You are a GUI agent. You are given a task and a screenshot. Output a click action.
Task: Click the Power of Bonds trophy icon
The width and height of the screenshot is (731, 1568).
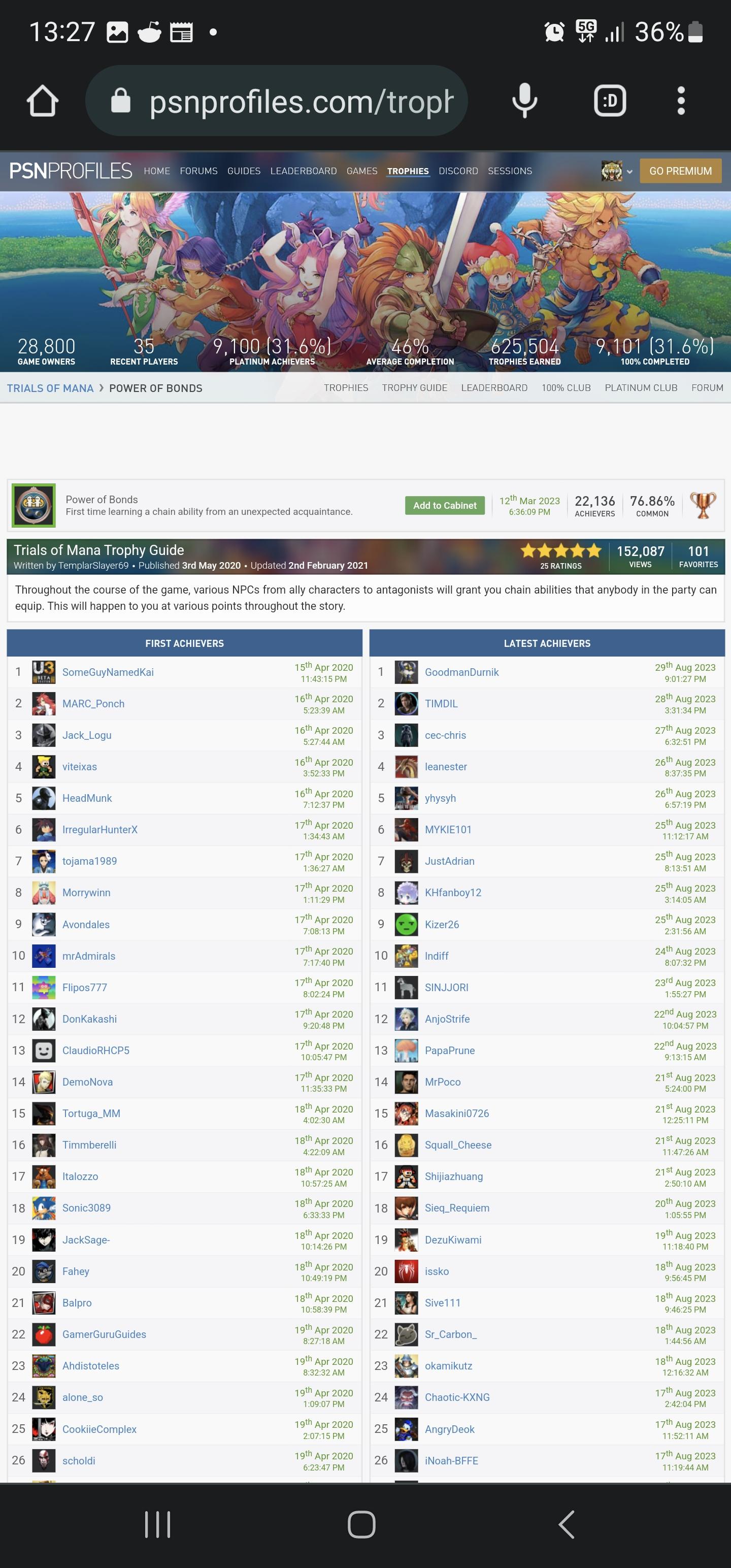click(x=34, y=505)
